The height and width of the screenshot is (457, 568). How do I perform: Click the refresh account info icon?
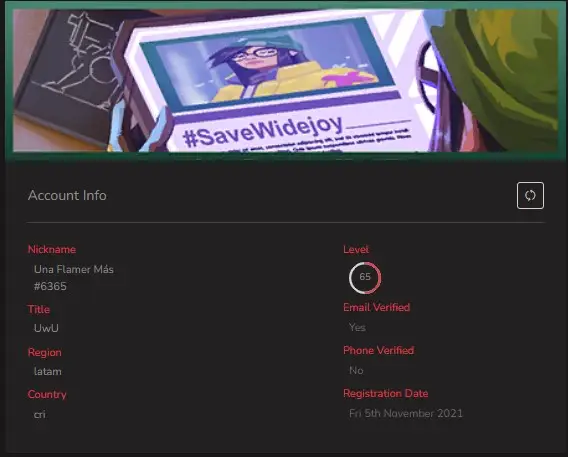coord(530,196)
